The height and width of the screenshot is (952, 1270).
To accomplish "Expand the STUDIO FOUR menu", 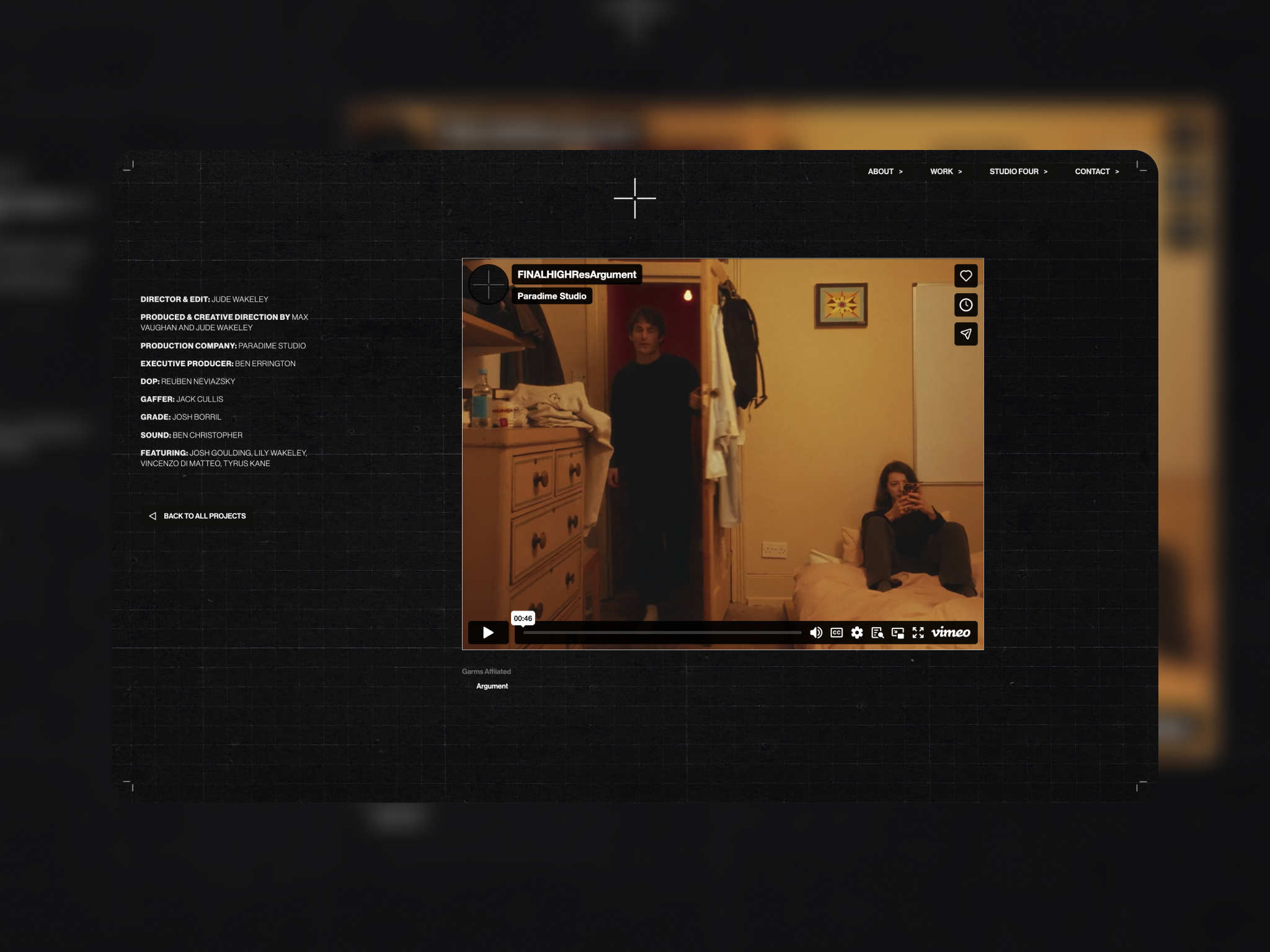I will point(1018,172).
